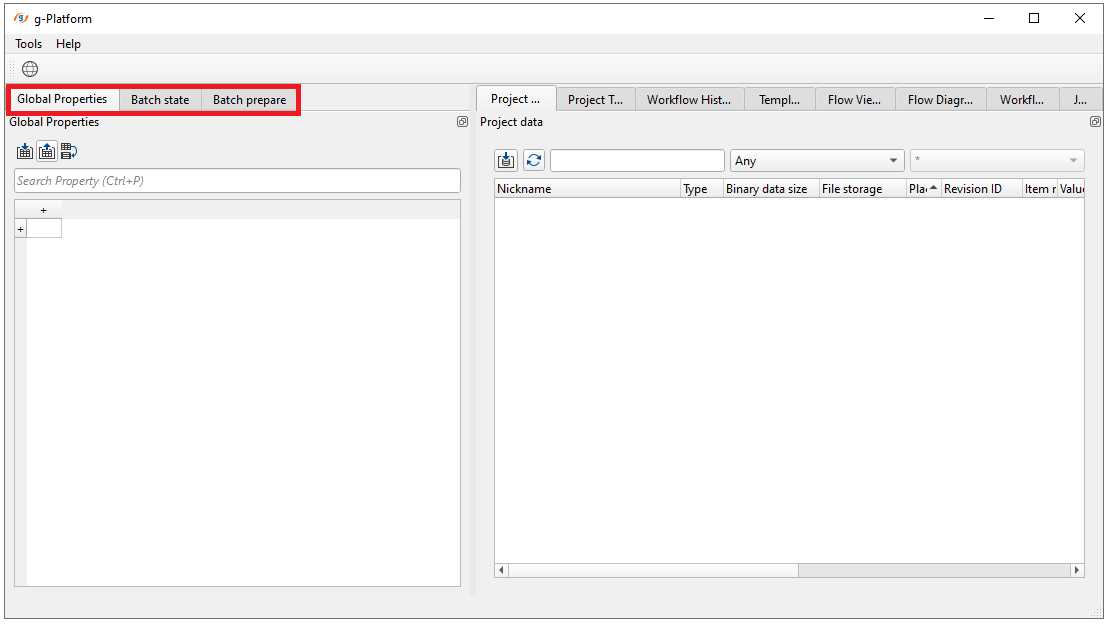Image resolution: width=1108 pixels, height=625 pixels.
Task: Click the import properties icon
Action: coord(25,152)
